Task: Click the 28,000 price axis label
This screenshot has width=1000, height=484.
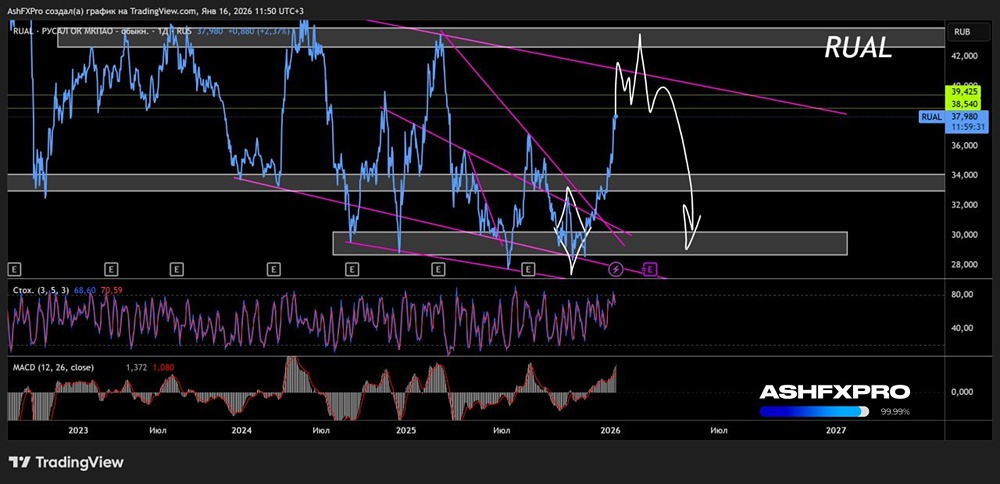Action: click(x=964, y=265)
